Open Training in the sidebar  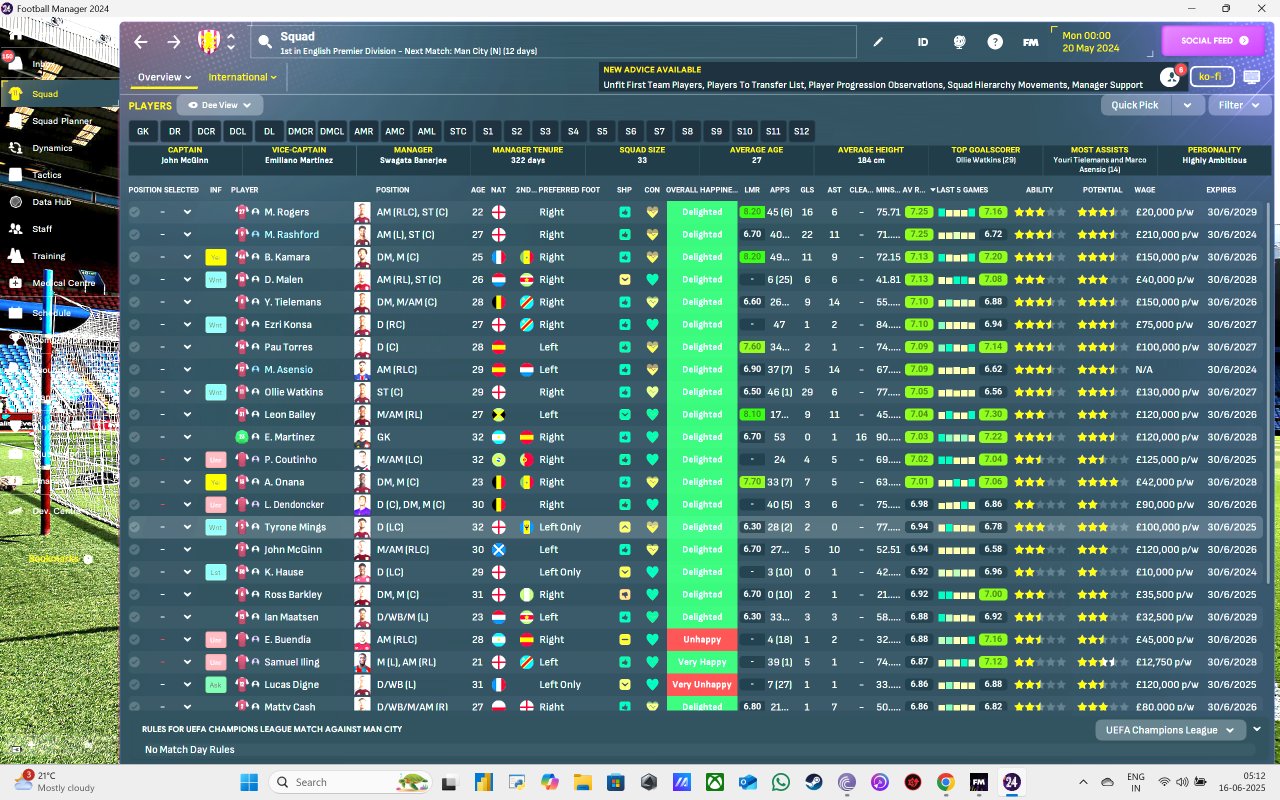click(x=60, y=256)
